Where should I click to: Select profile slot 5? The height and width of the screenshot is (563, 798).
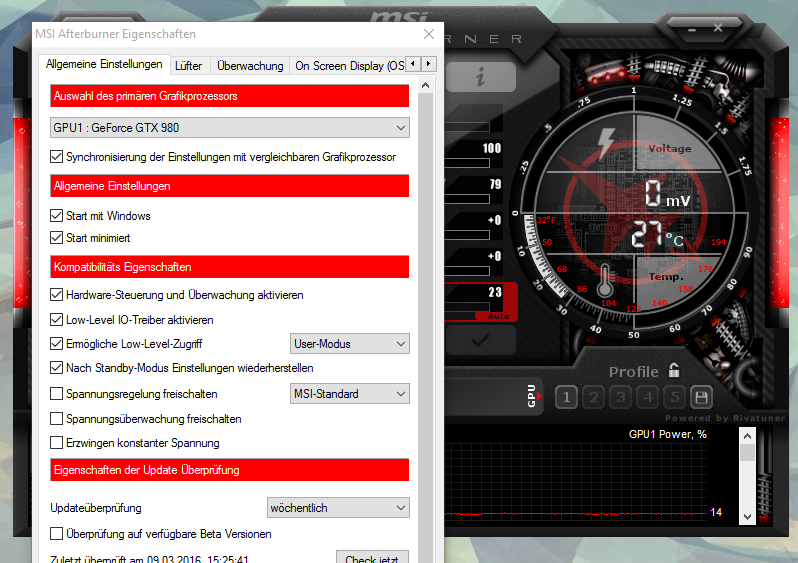pos(675,398)
